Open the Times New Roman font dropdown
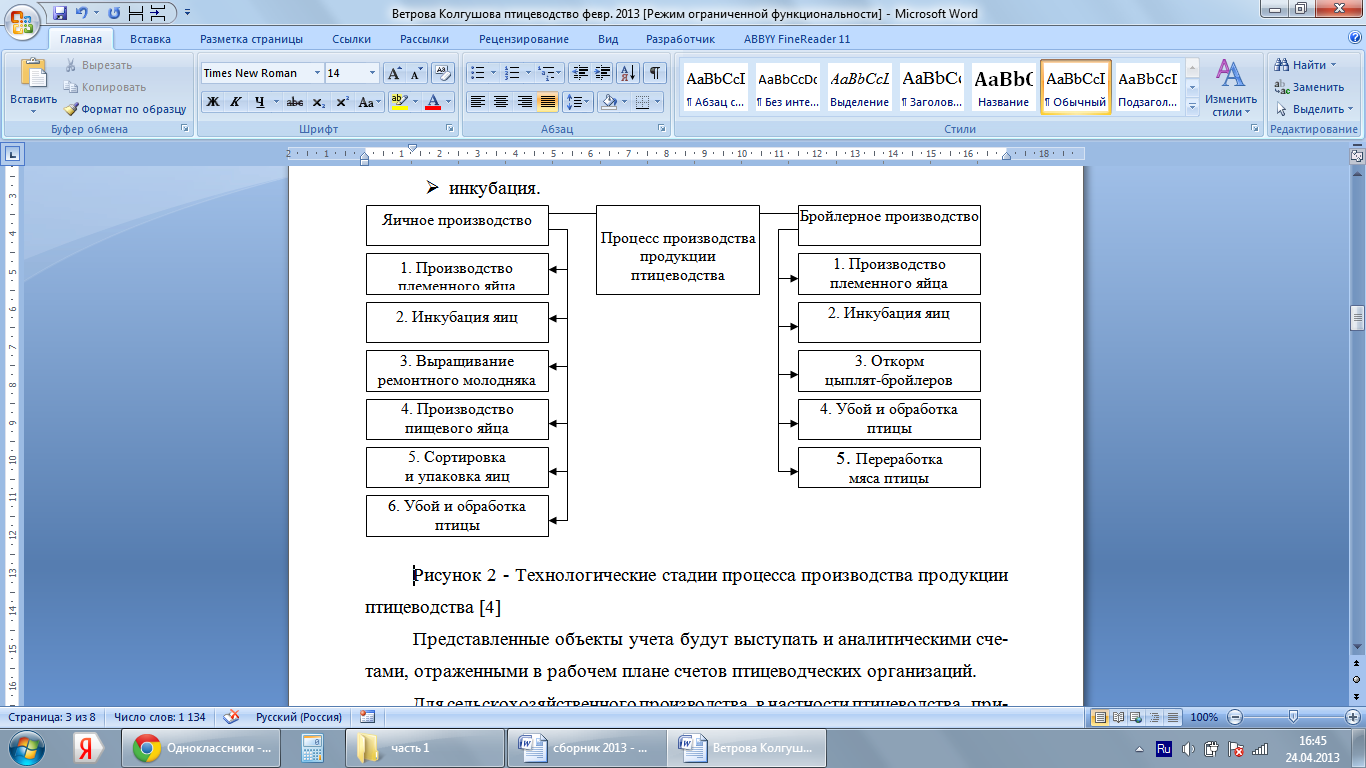This screenshot has width=1366, height=768. pyautogui.click(x=317, y=73)
